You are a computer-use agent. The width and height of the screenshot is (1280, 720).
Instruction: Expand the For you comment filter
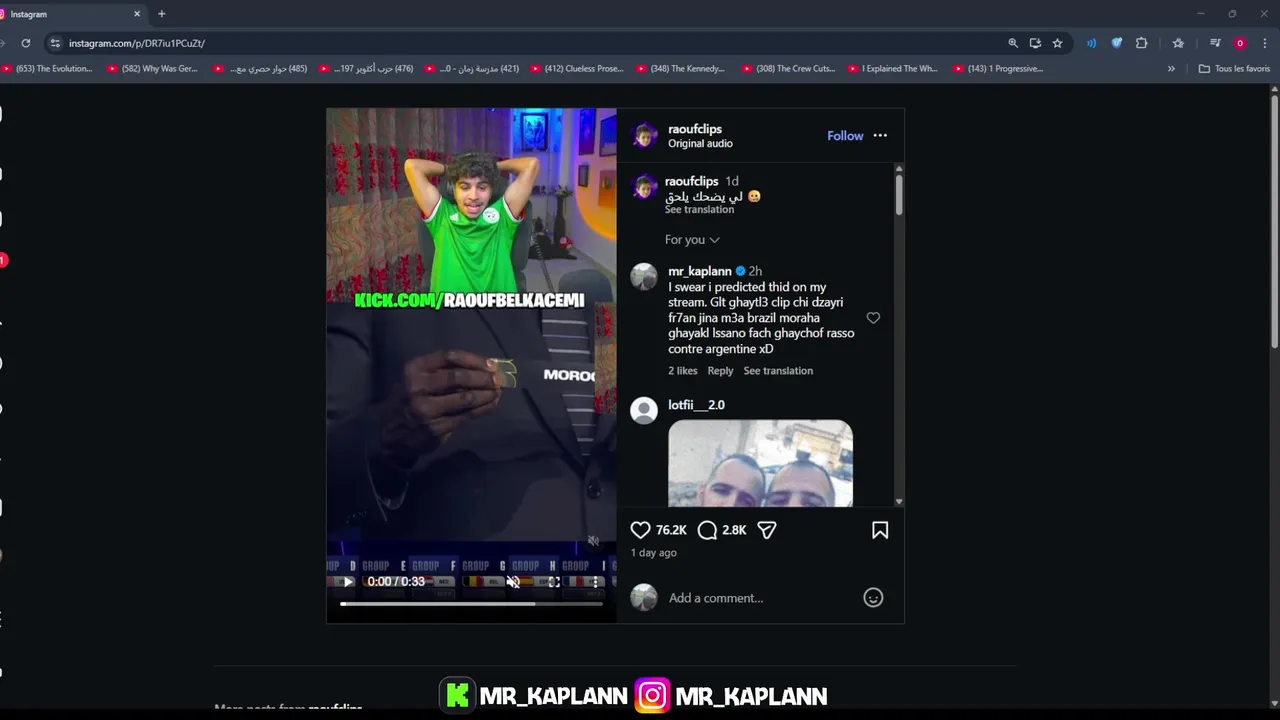(x=692, y=240)
